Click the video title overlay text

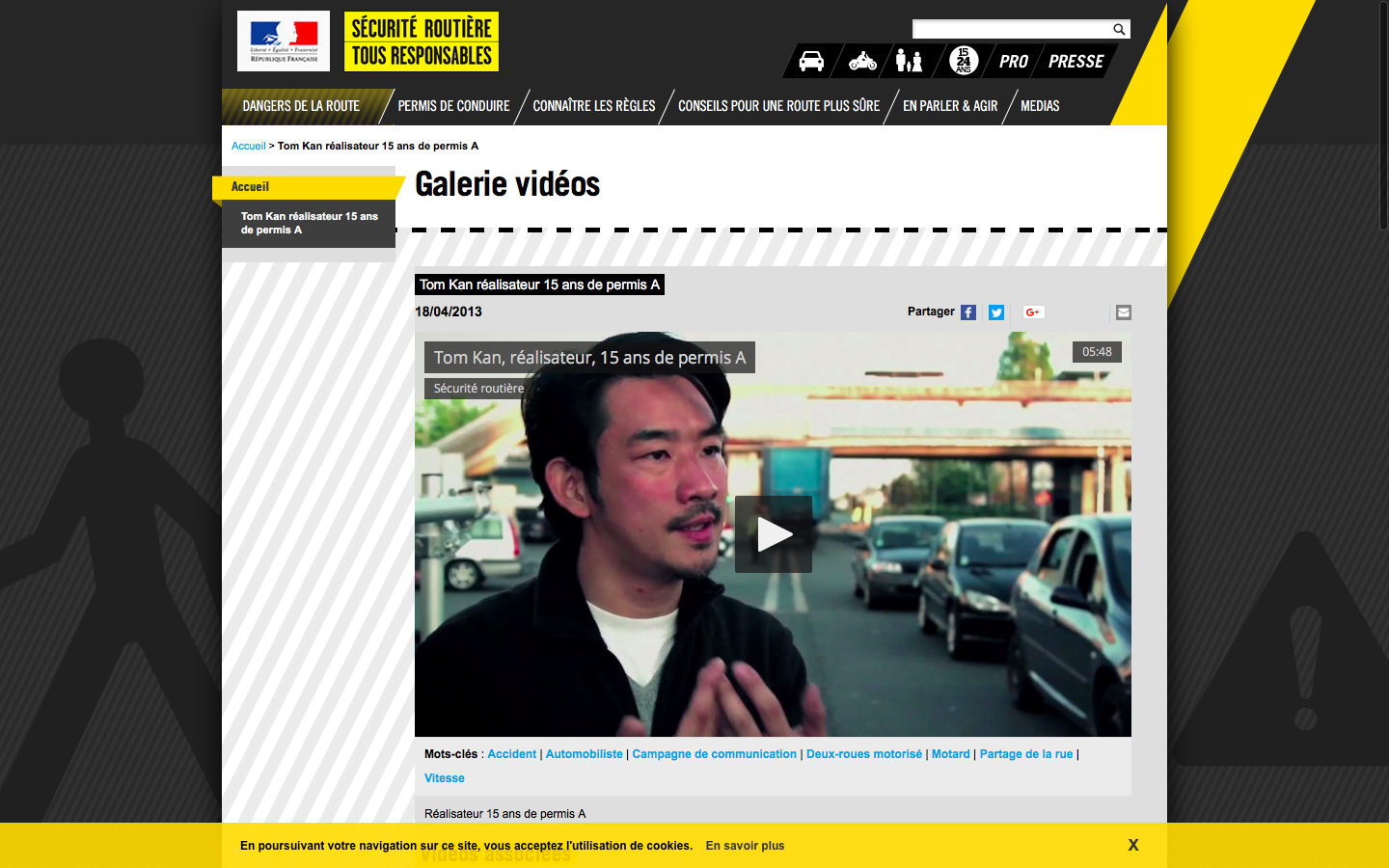click(589, 358)
